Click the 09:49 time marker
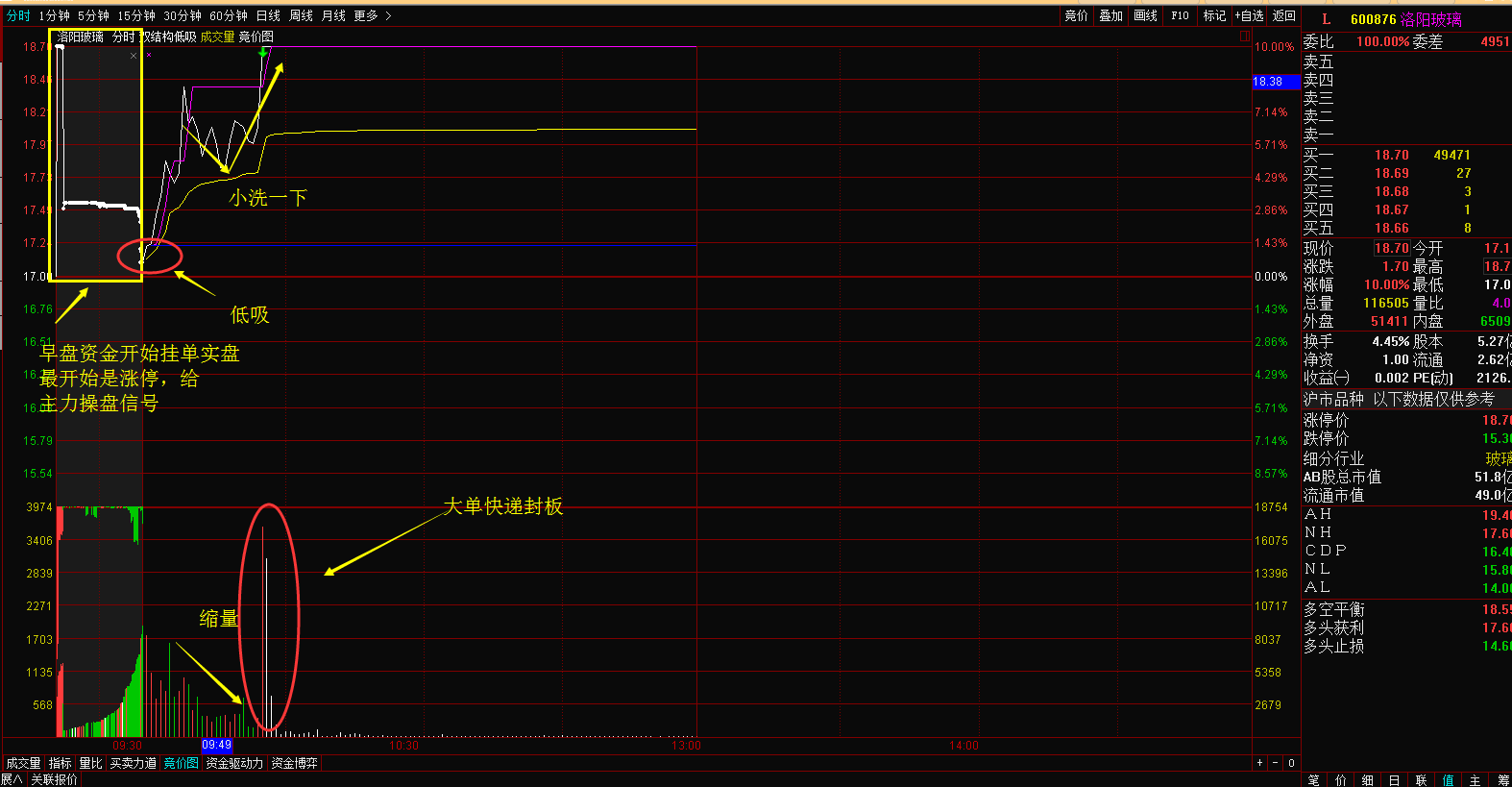 coord(216,745)
